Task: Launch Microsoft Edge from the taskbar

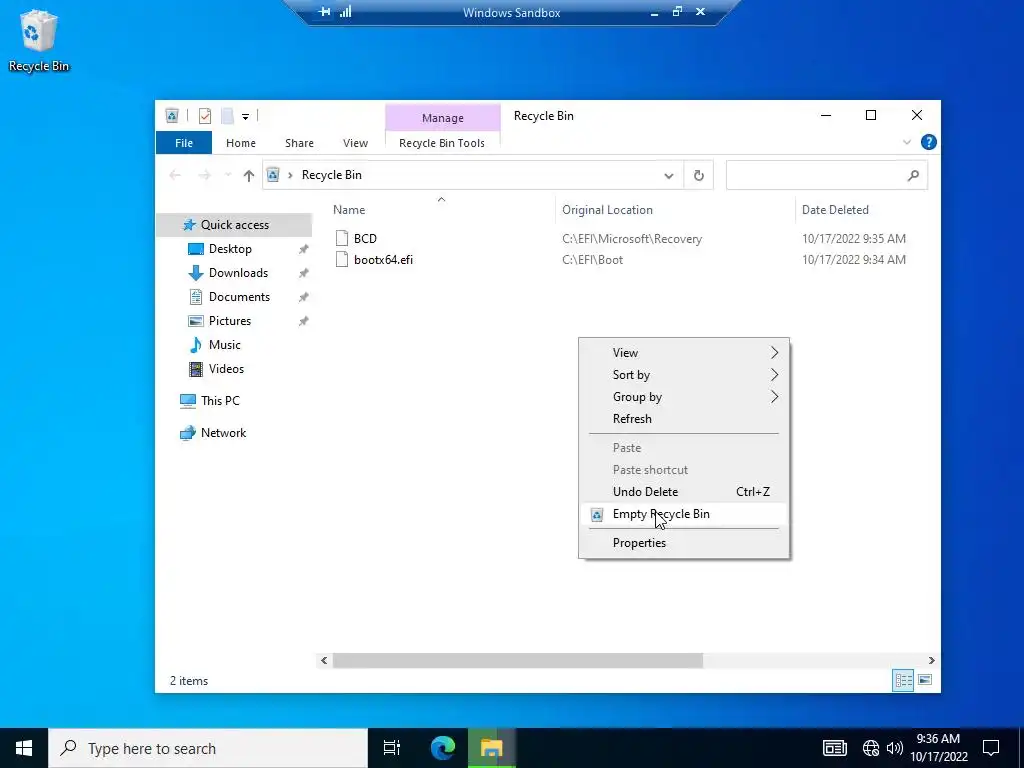Action: click(x=443, y=748)
